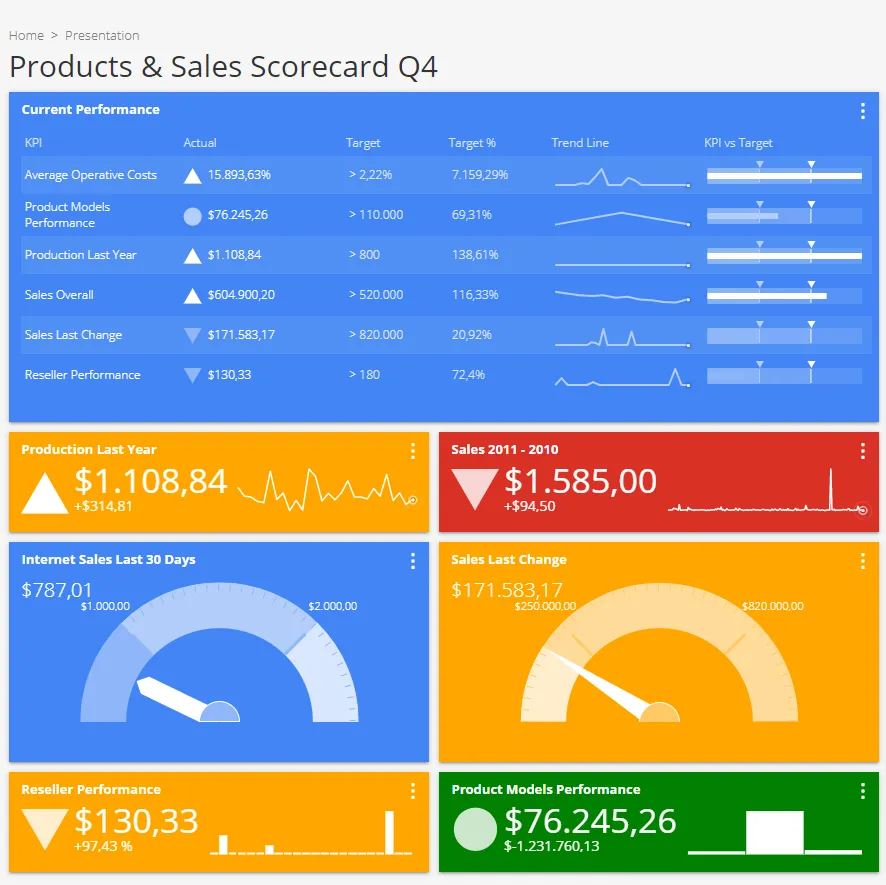Screen dimensions: 886x885
Task: Click the sparkline on the Production Last Year card
Action: pyautogui.click(x=328, y=489)
